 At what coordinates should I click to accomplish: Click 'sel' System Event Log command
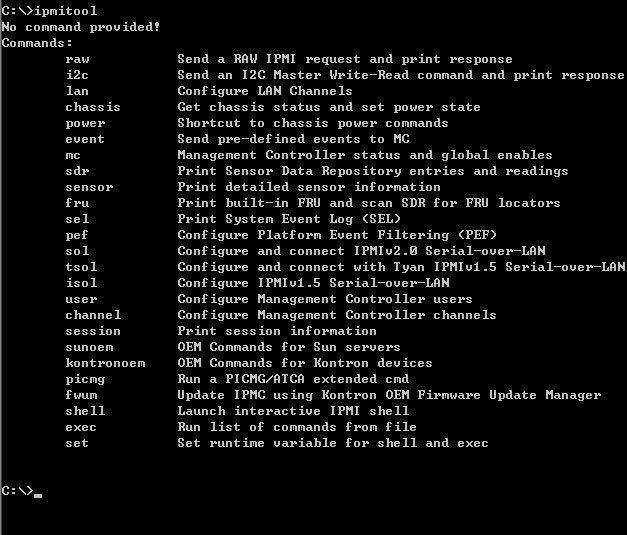point(77,219)
